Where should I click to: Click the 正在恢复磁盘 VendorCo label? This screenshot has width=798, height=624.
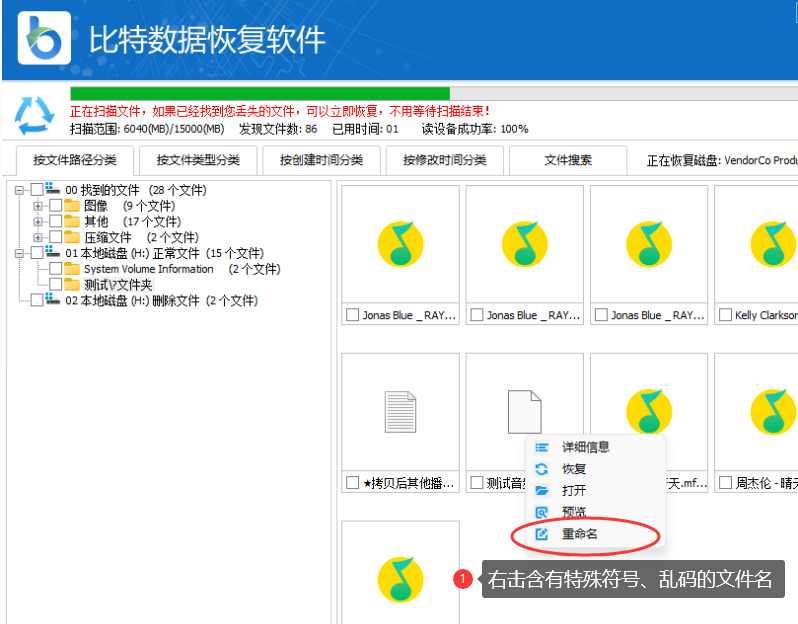click(722, 161)
